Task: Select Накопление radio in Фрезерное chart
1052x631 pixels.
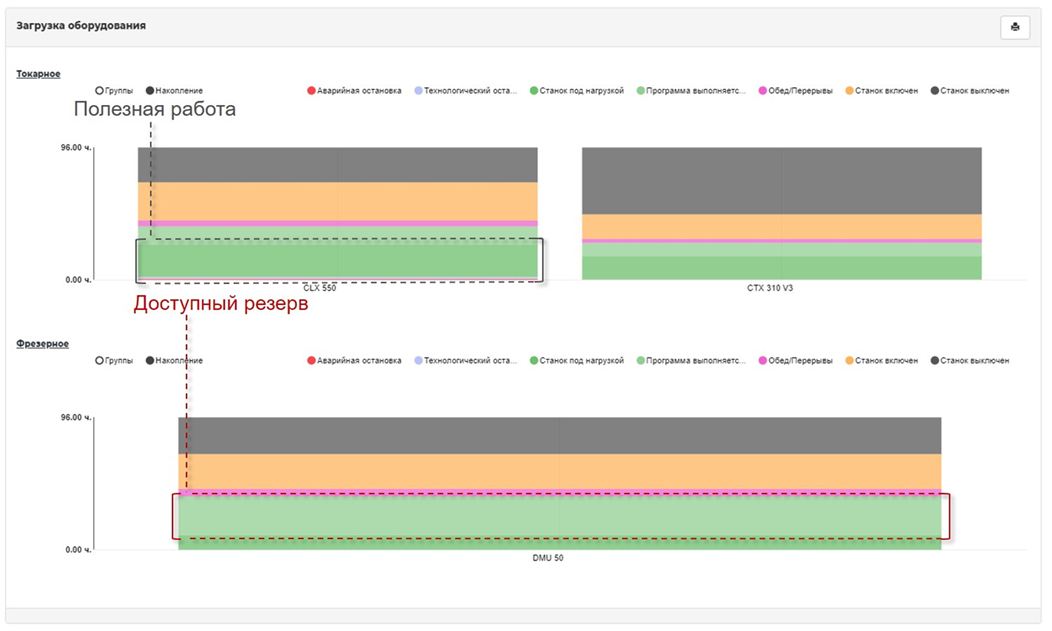Action: tap(150, 361)
